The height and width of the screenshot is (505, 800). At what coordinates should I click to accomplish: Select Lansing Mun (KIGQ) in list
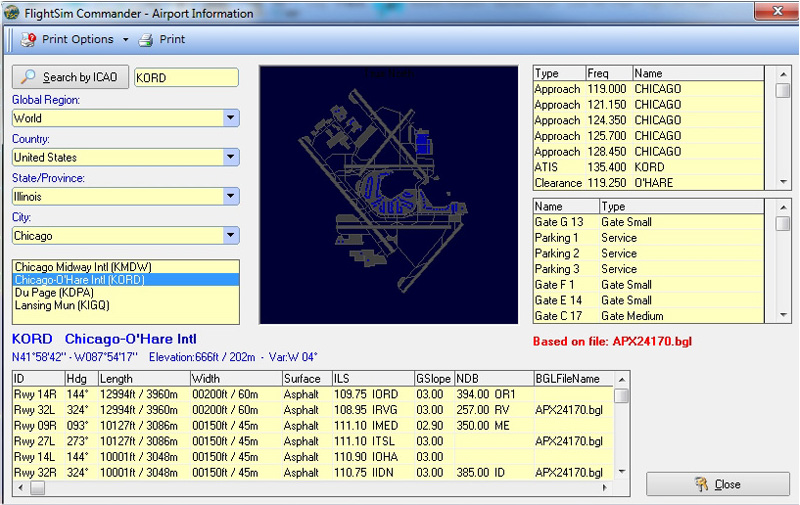click(x=126, y=305)
